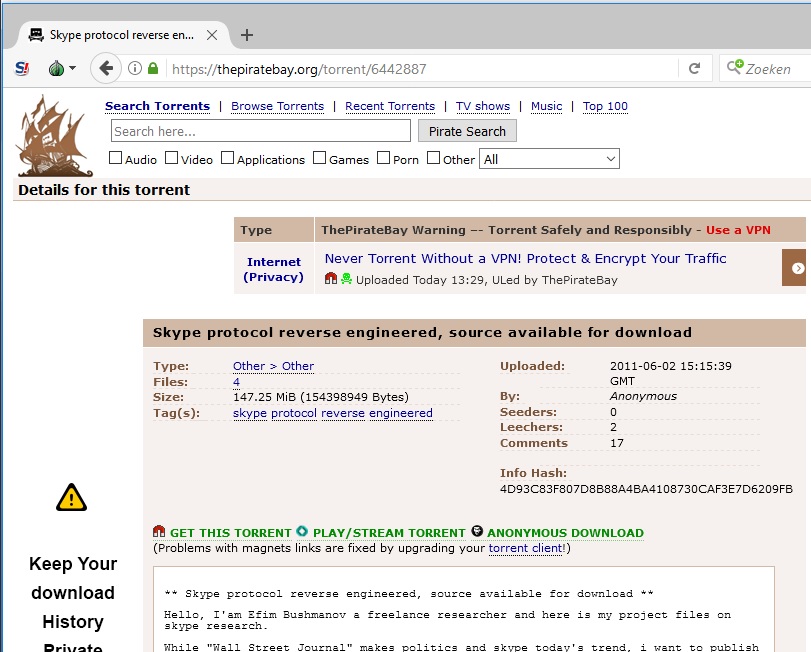Click the engineered tag link

coord(401,413)
